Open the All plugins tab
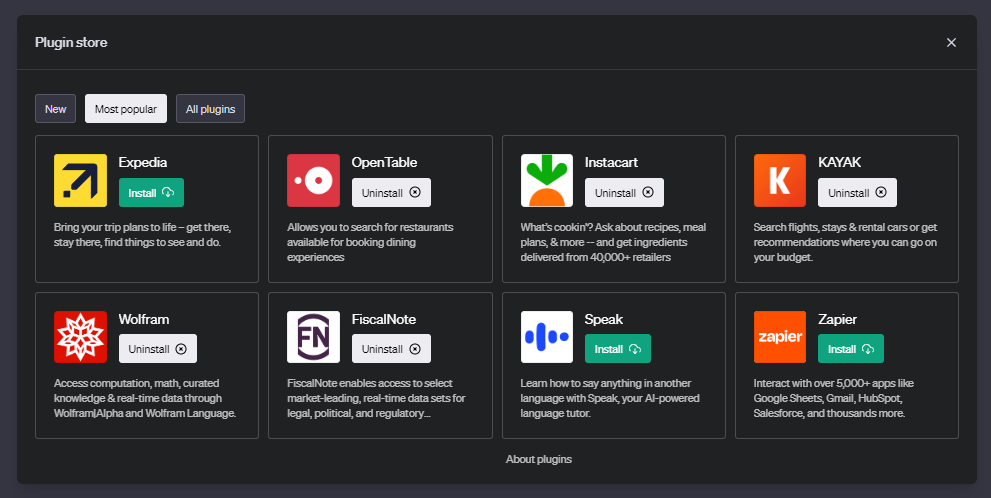This screenshot has height=498, width=991. point(210,109)
